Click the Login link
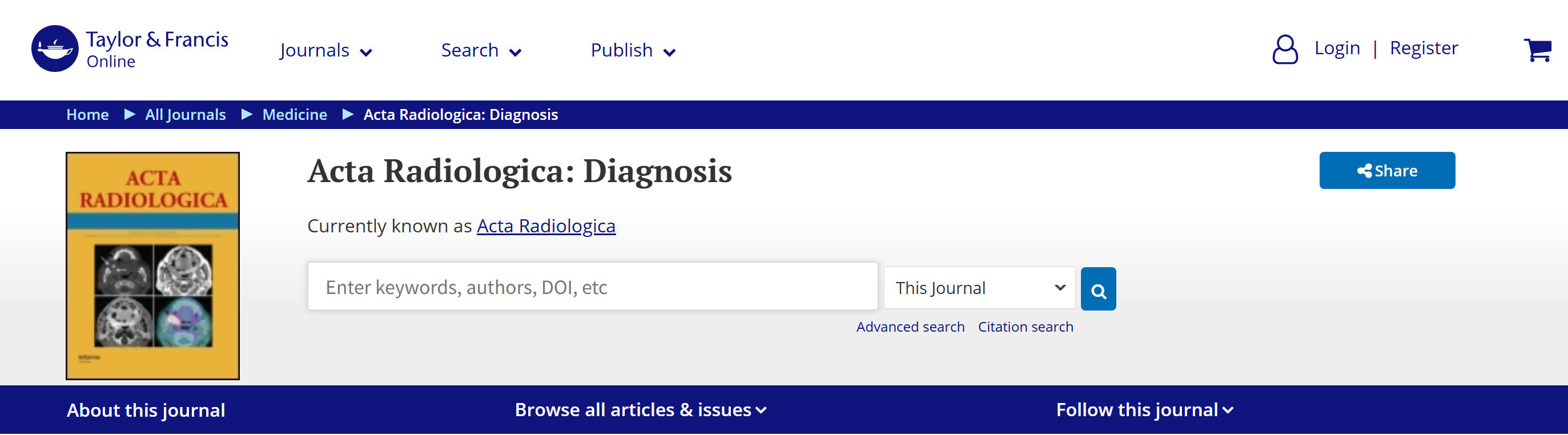The image size is (1568, 435). pyautogui.click(x=1337, y=48)
